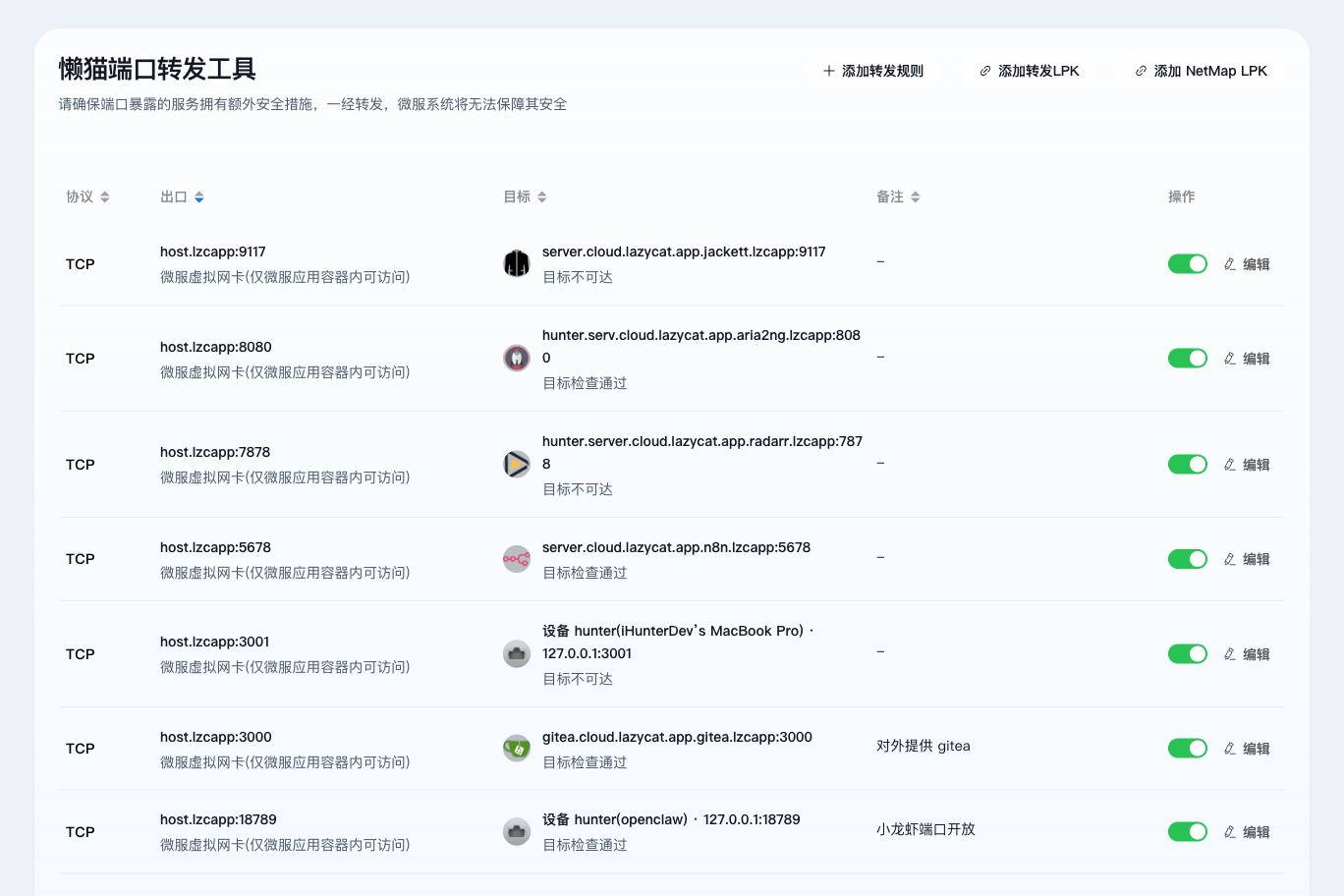
Task: Sort entries by 备注 column
Action: point(899,196)
